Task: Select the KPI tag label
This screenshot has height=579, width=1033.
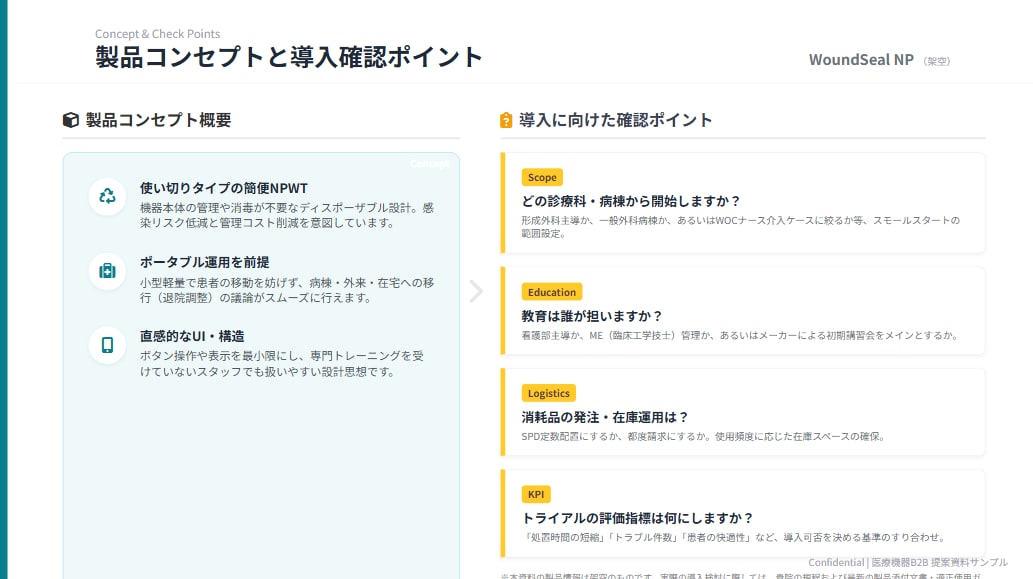Action: coord(536,494)
